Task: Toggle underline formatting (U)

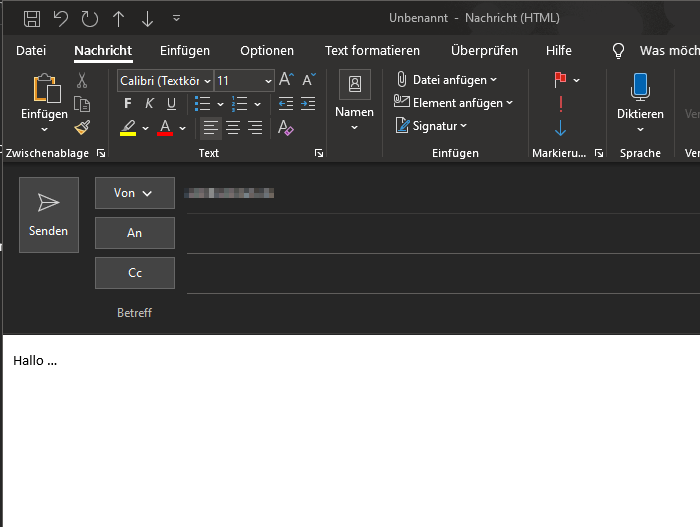Action: 171,104
